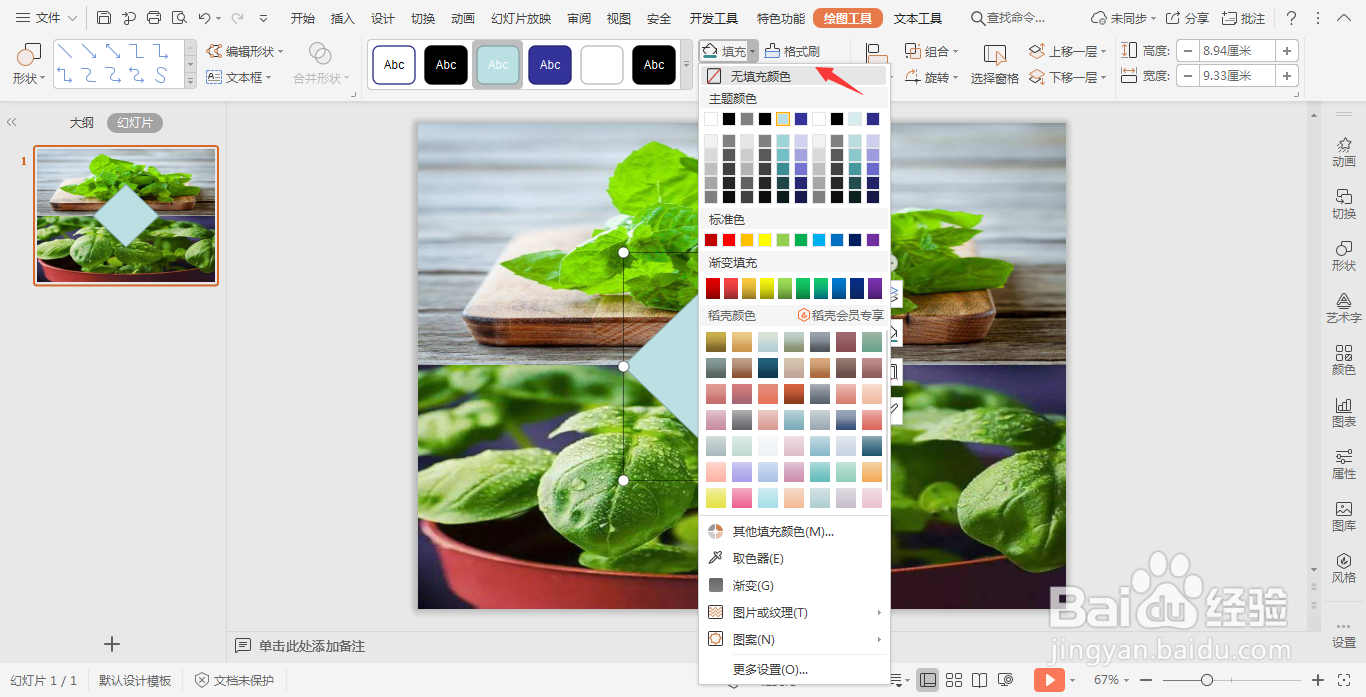Expand the Rotate (旋转) dropdown
The width and height of the screenshot is (1366, 697).
955,77
